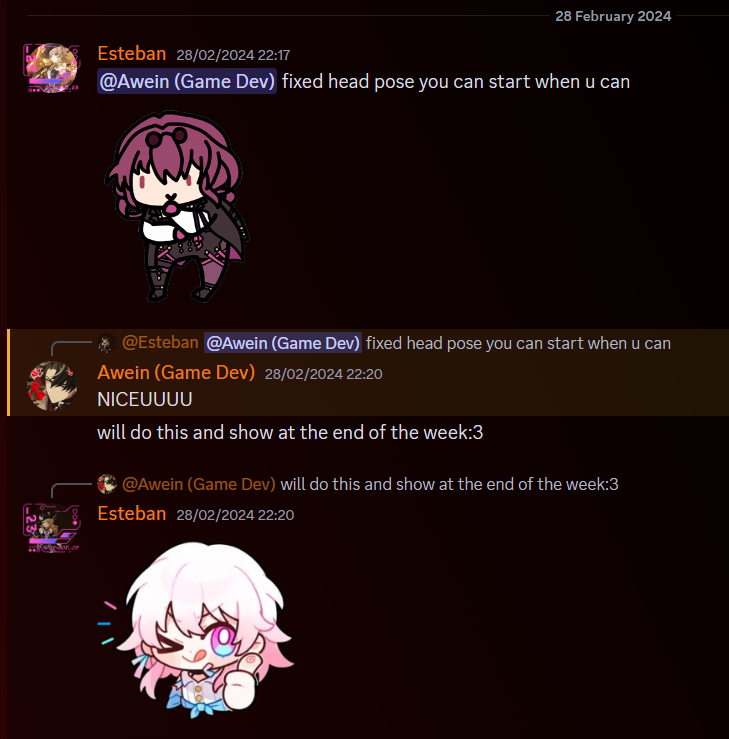Viewport: 729px width, 739px height.
Task: Open the purple-haired chibi character sticker
Action: (177, 206)
